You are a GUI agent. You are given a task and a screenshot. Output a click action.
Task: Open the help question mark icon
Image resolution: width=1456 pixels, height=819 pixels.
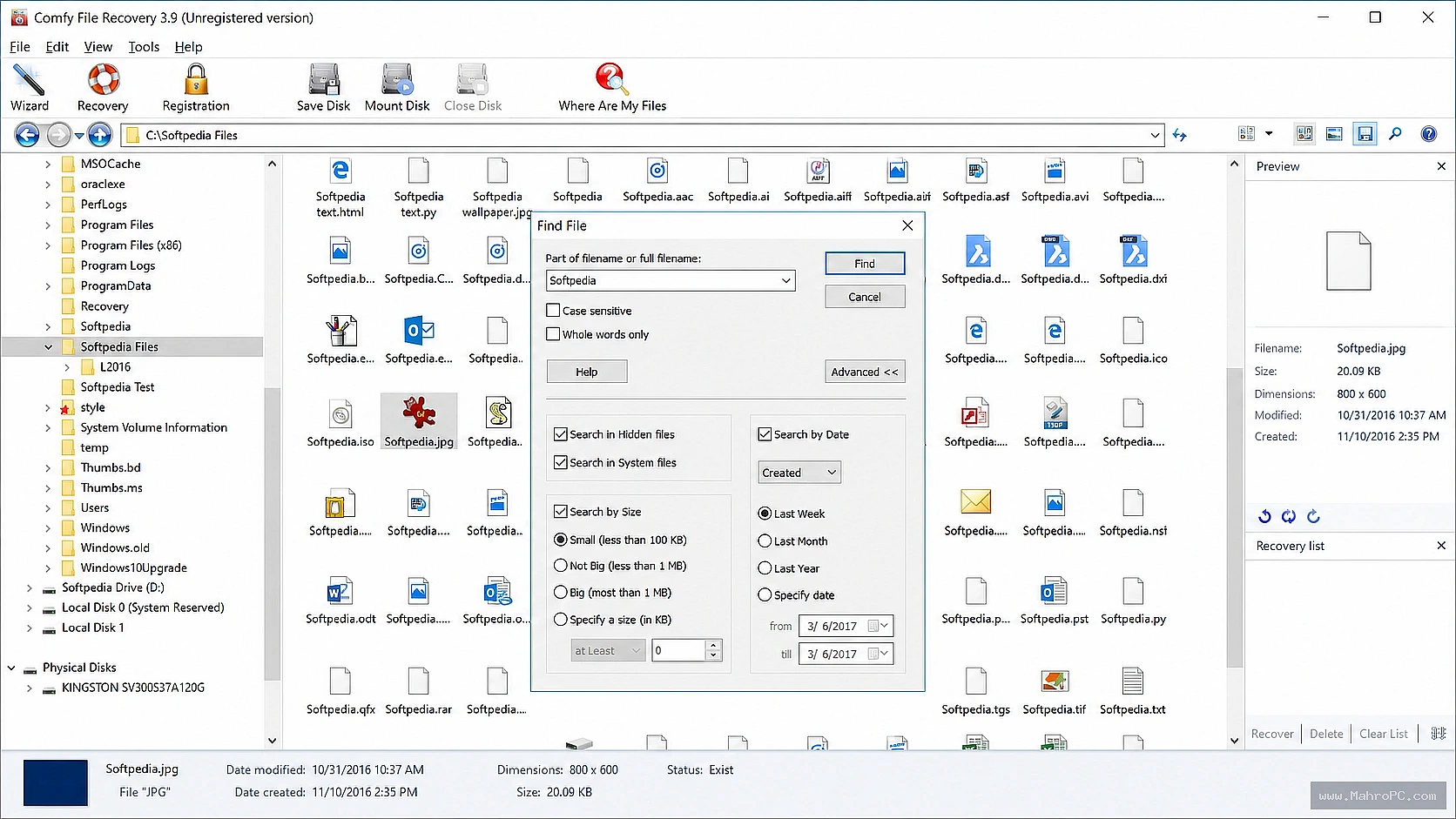(x=1429, y=134)
